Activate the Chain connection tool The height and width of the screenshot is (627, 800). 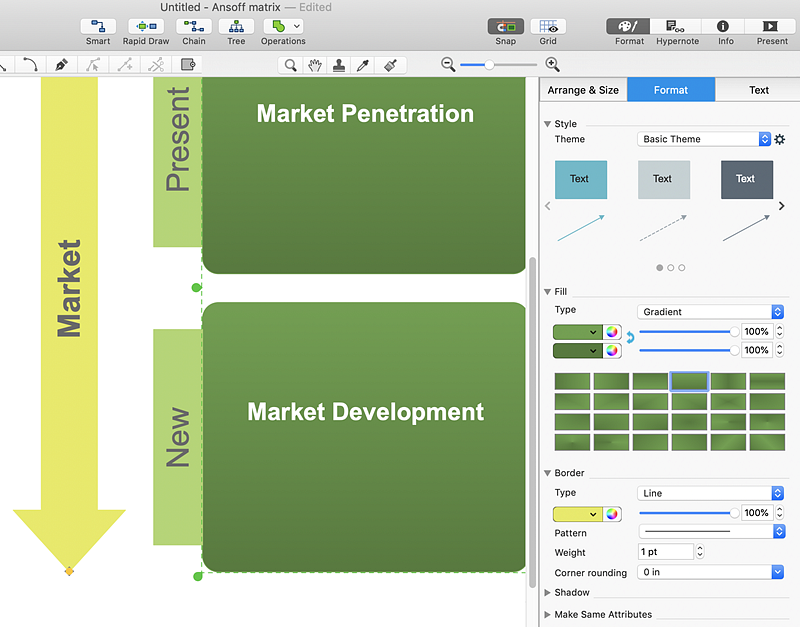[x=194, y=26]
